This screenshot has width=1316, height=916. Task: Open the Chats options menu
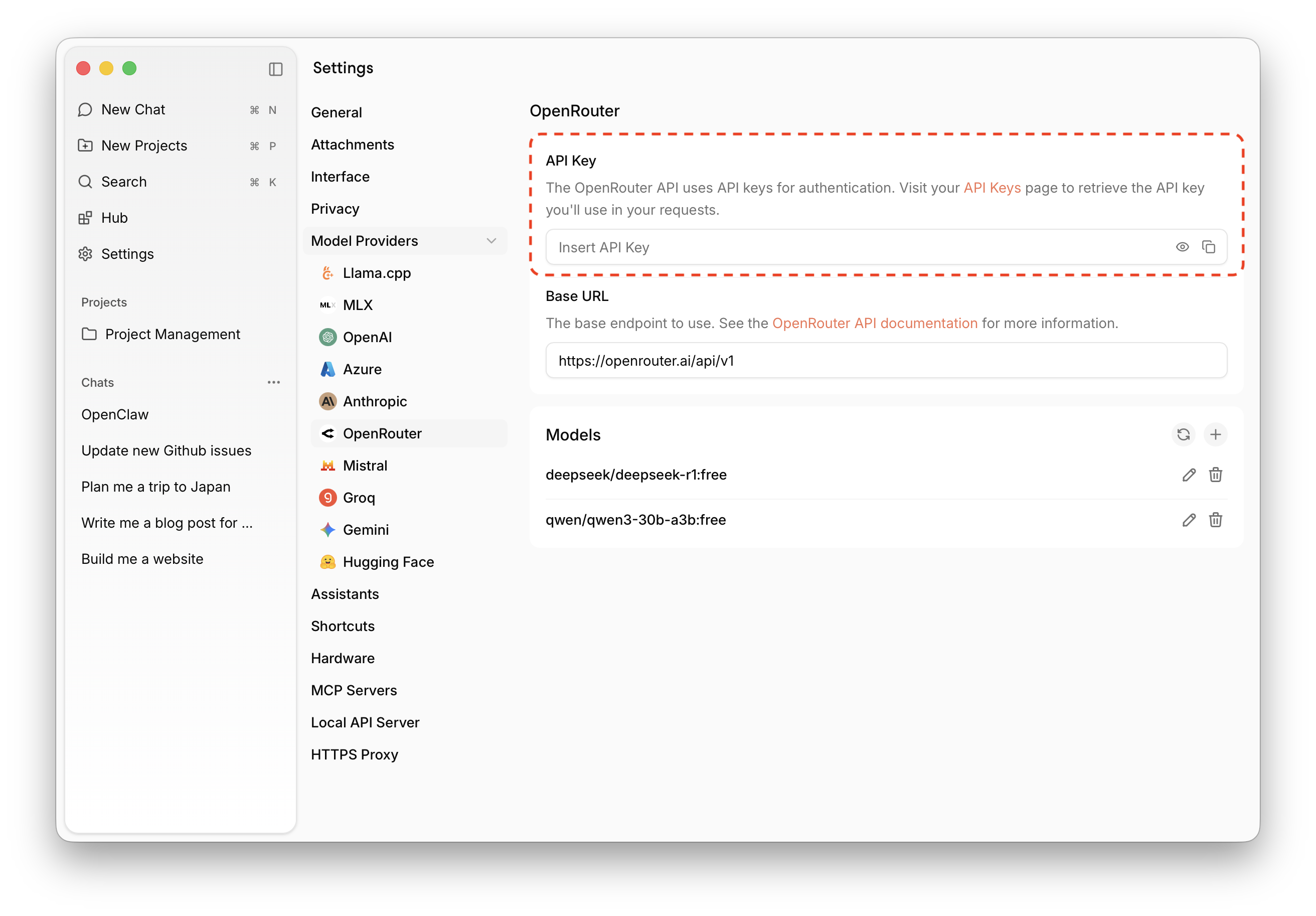click(x=274, y=382)
